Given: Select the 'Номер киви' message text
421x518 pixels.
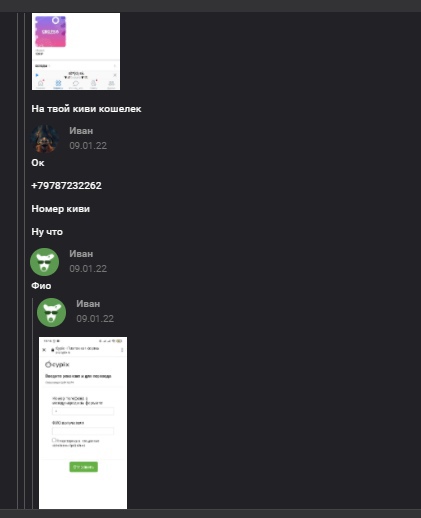Looking at the screenshot, I should tap(61, 209).
